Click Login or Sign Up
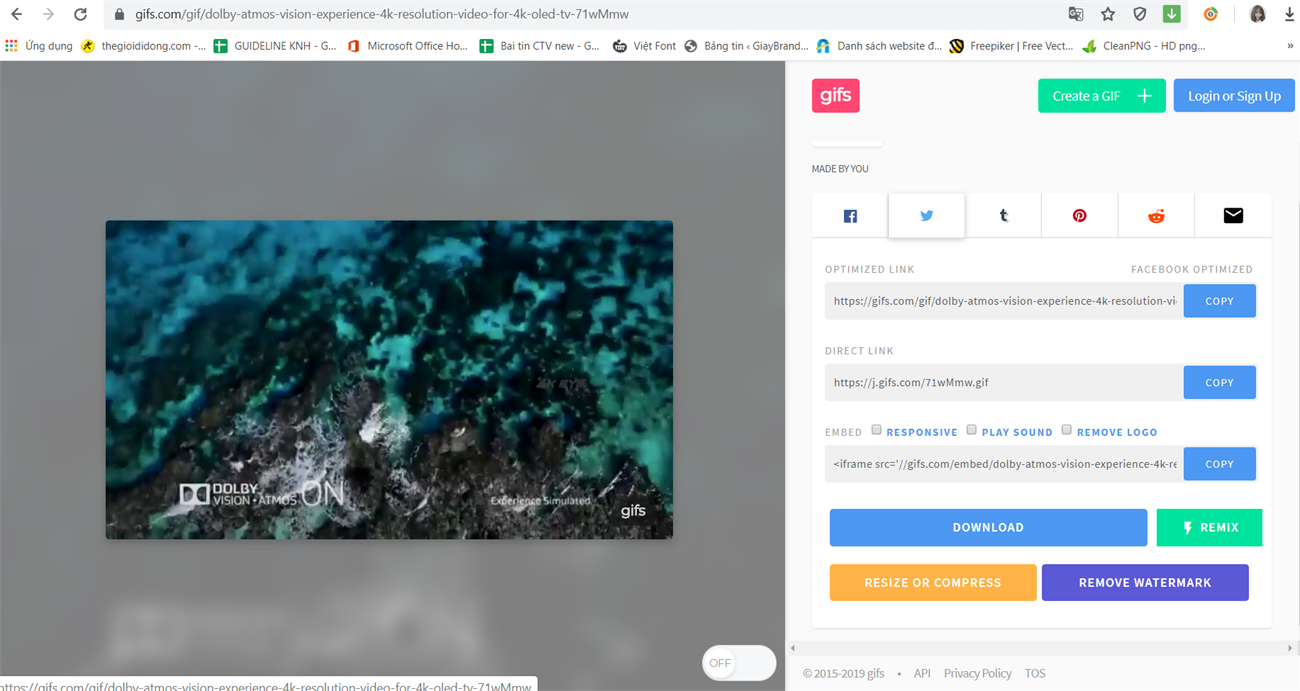The height and width of the screenshot is (691, 1300). [1234, 96]
